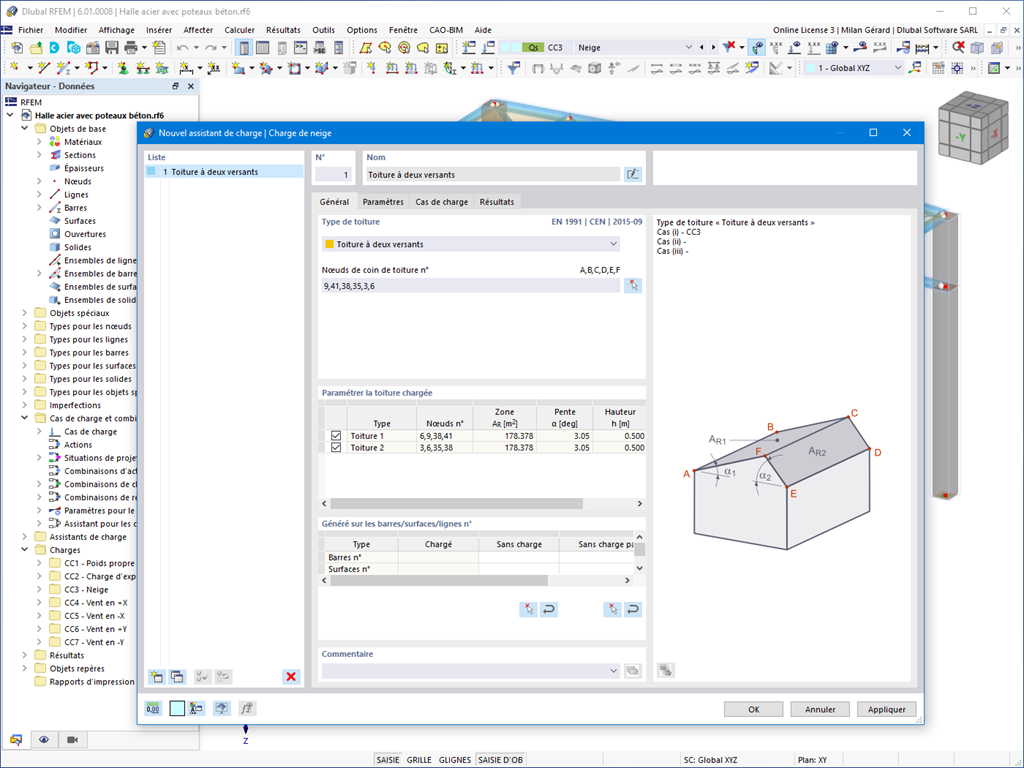Click the light blue color swatch at dialog bottom

177,709
